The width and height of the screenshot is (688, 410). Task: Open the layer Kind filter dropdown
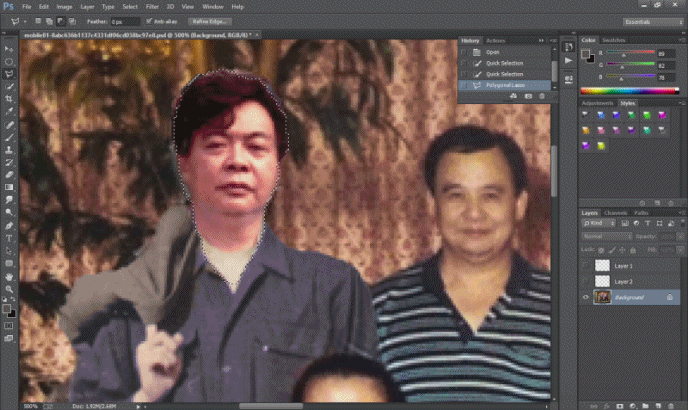click(x=599, y=223)
